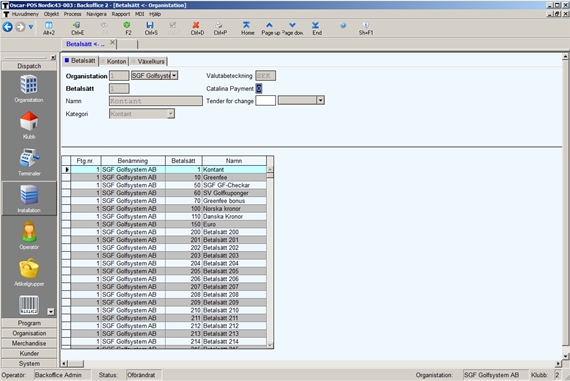Open Organisation icon in Dispatch sidebar
Screen dimensions: 570x381
tap(29, 84)
